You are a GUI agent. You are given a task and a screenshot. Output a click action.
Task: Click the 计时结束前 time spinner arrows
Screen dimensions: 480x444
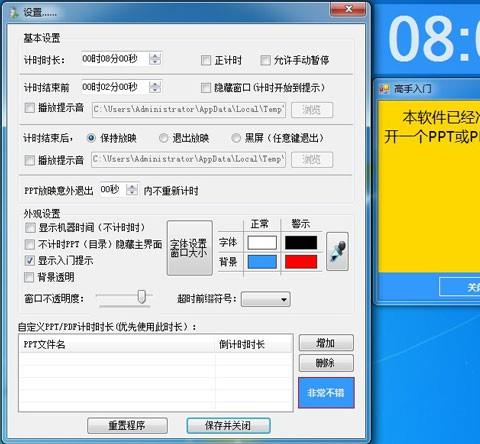coord(155,87)
